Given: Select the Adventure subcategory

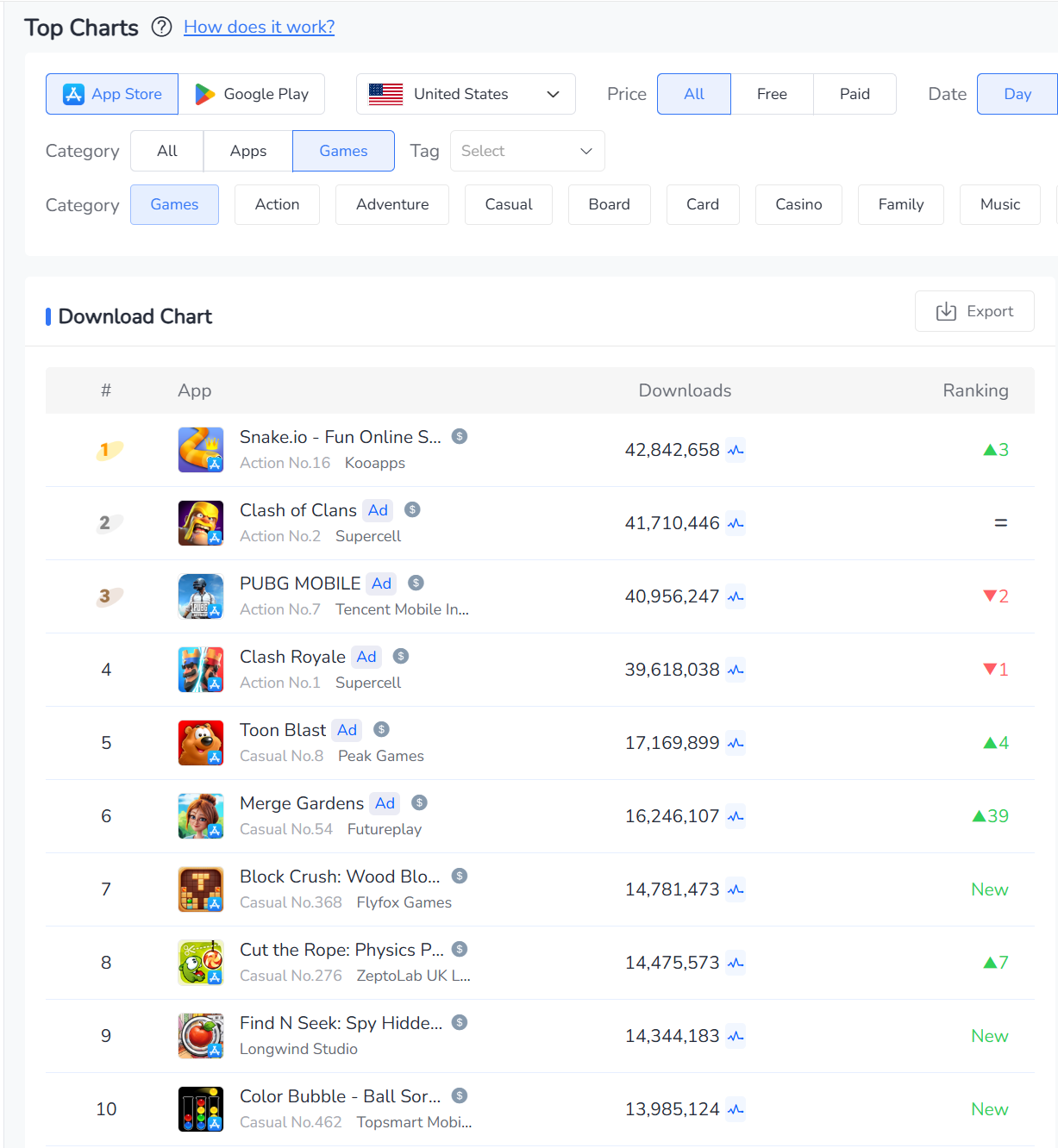Looking at the screenshot, I should pyautogui.click(x=392, y=204).
